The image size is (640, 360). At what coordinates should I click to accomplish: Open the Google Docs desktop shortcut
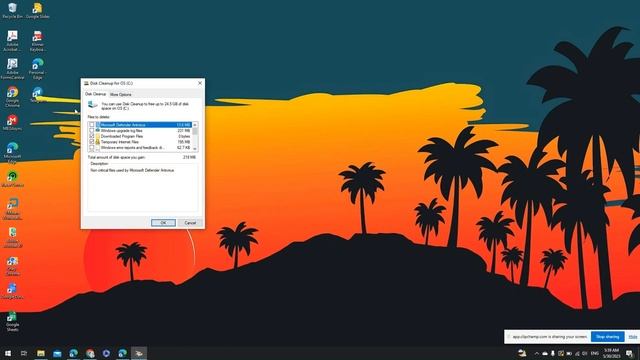(12, 291)
